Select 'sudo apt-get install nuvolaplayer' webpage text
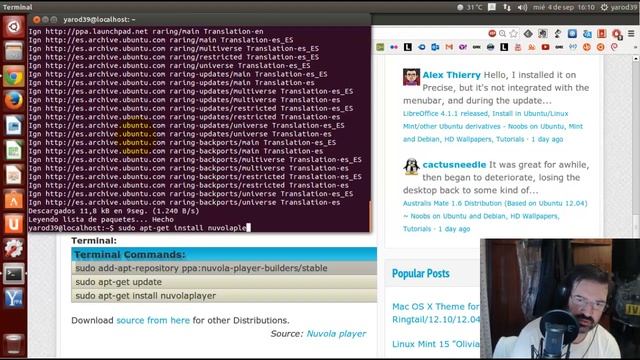640x360 pixels. click(x=145, y=296)
